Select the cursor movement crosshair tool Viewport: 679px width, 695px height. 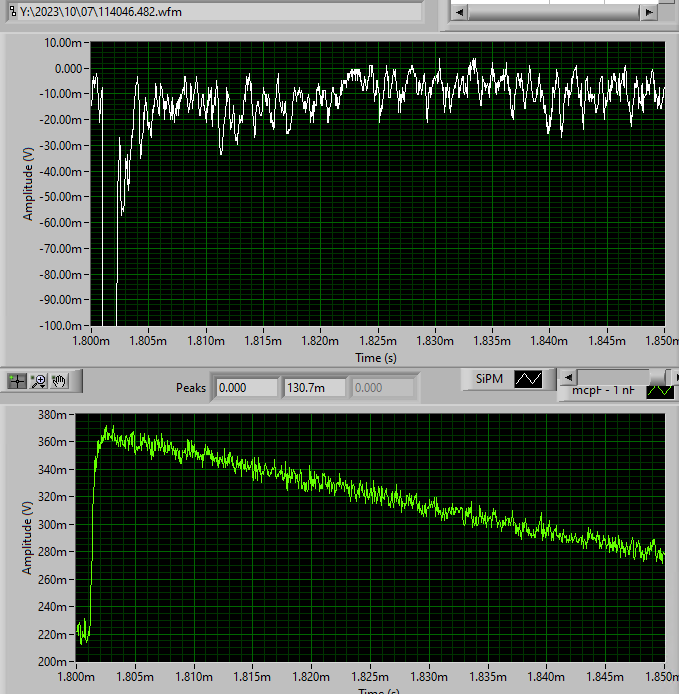click(17, 381)
